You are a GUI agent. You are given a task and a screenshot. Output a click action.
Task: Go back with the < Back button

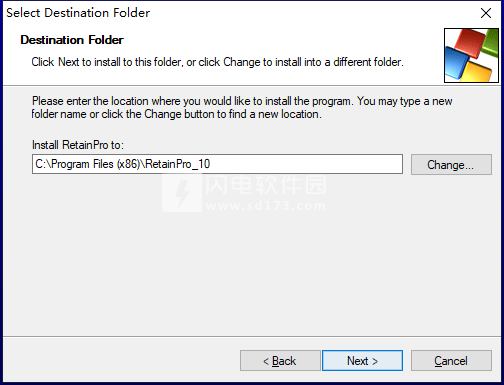pos(280,360)
